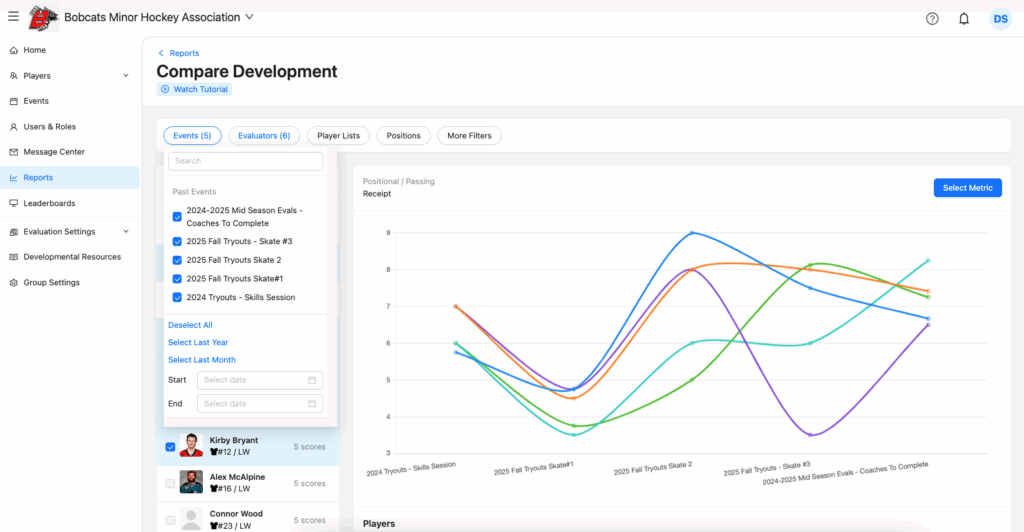Open the notifications bell icon
1024x532 pixels.
[x=964, y=18]
